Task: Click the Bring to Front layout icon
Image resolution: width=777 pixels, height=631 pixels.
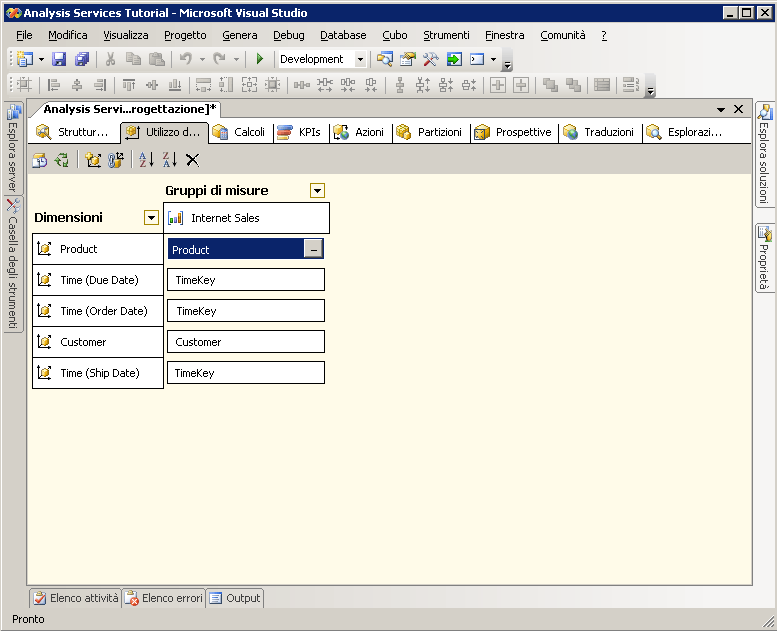Action: pyautogui.click(x=550, y=85)
